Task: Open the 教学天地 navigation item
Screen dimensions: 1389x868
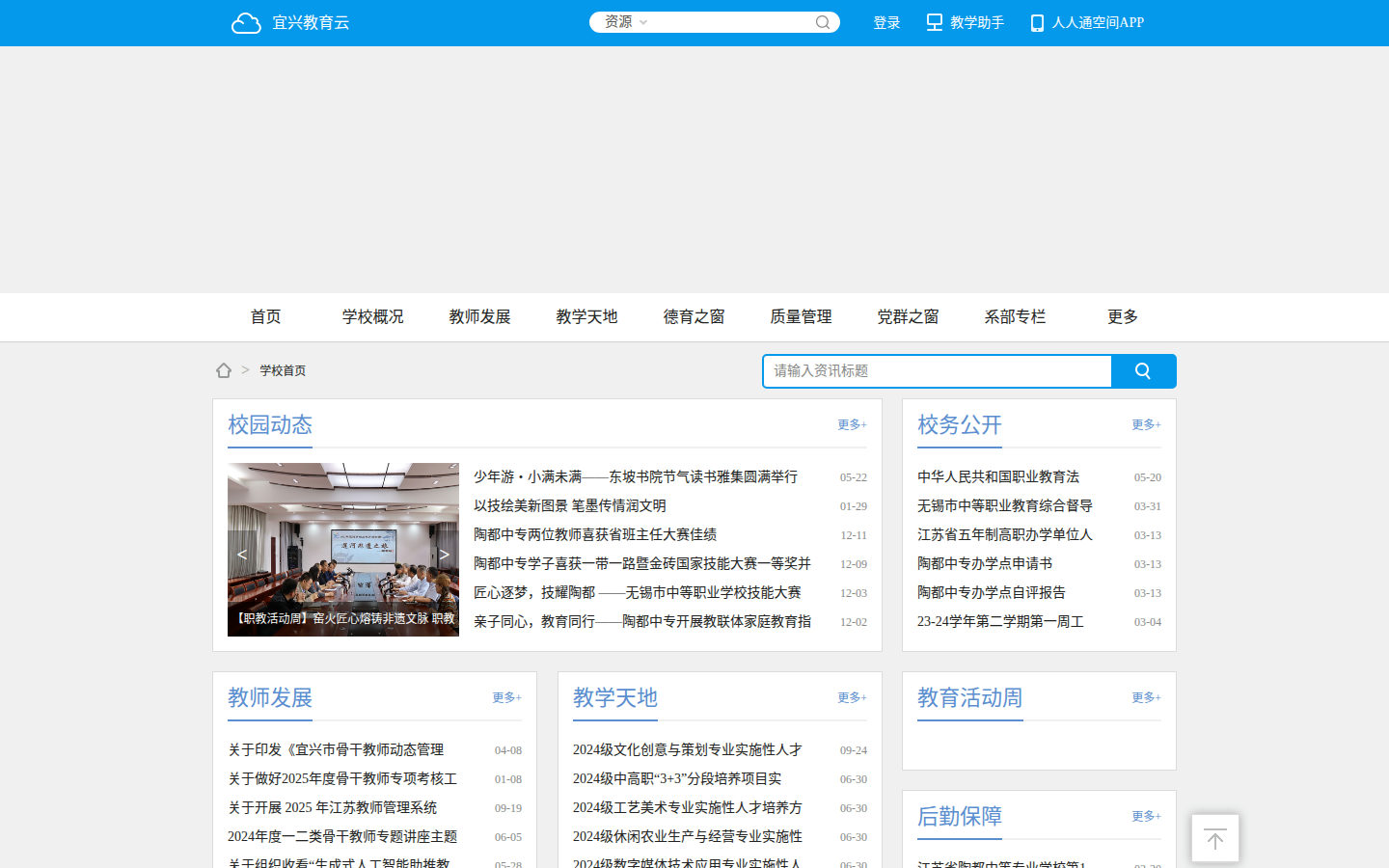Action: 586,317
